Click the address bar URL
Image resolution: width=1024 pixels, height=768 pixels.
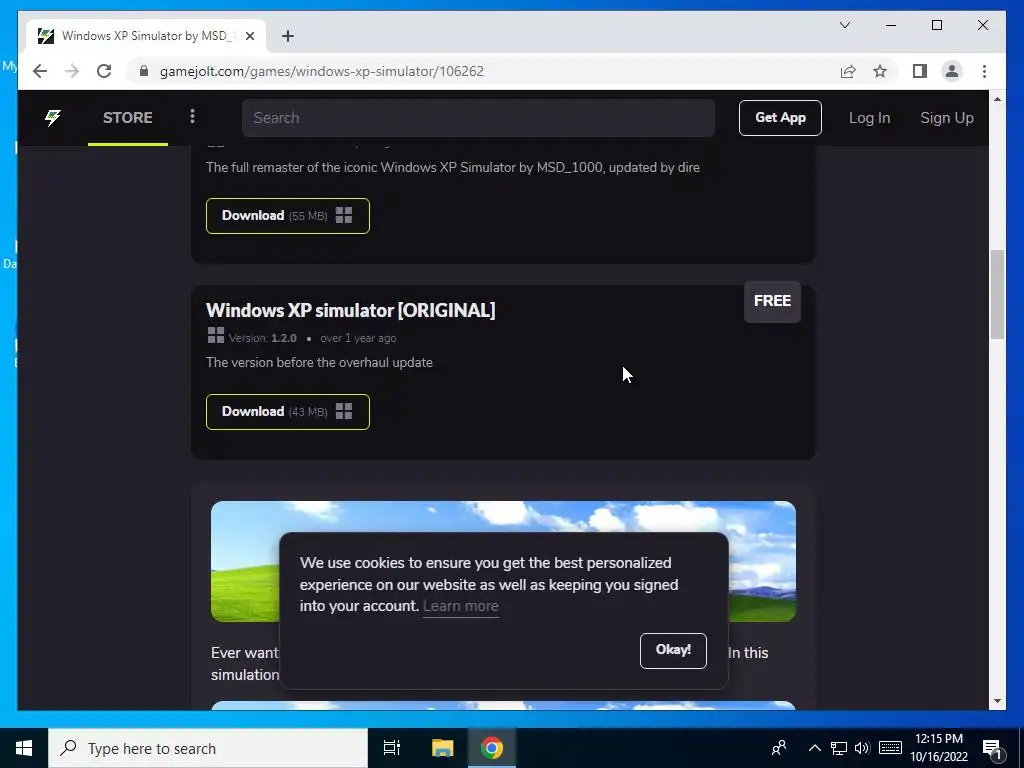(322, 71)
